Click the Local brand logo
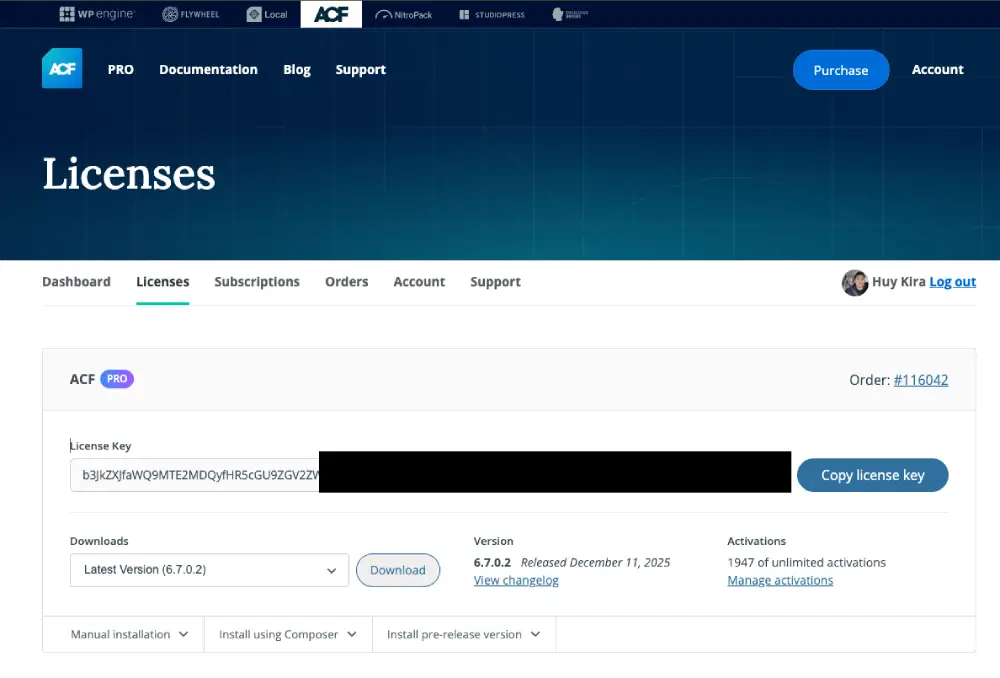This screenshot has width=1000, height=678. 266,14
